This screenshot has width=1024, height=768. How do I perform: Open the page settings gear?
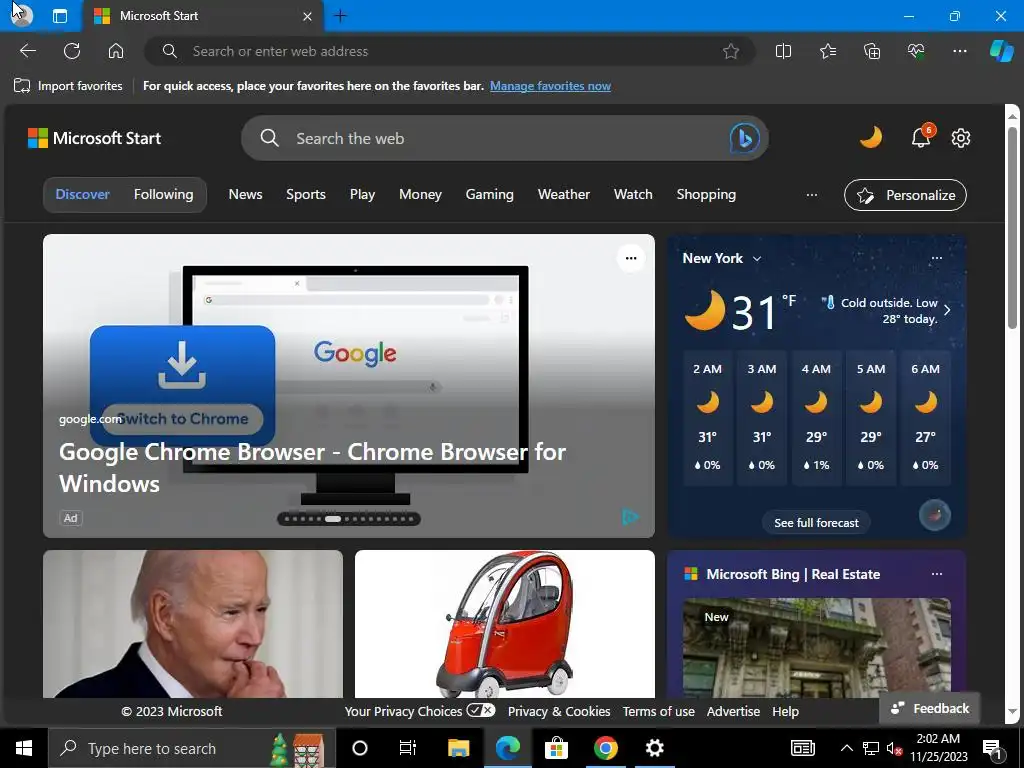click(961, 138)
